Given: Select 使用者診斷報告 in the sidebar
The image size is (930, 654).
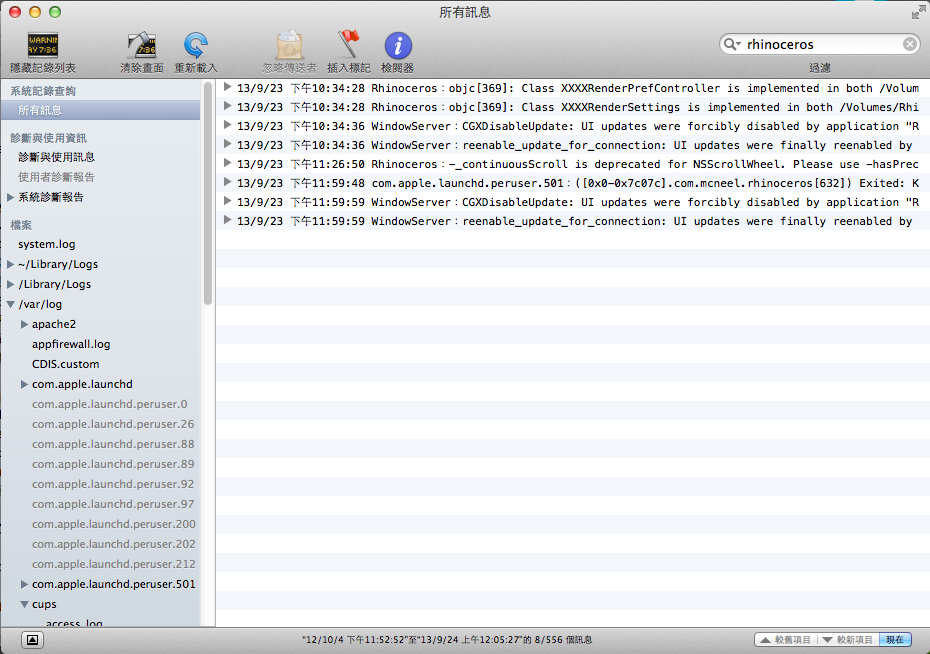Looking at the screenshot, I should (x=56, y=177).
